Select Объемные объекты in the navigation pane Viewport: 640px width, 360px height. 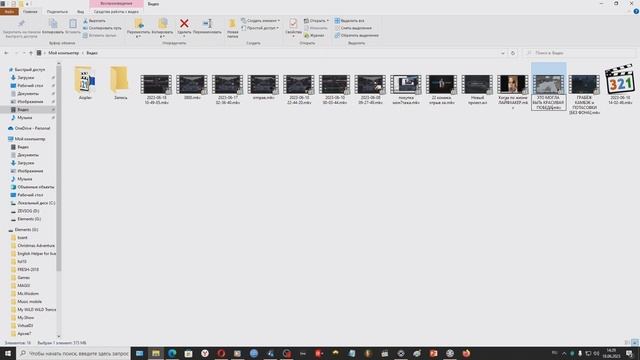coord(32,187)
